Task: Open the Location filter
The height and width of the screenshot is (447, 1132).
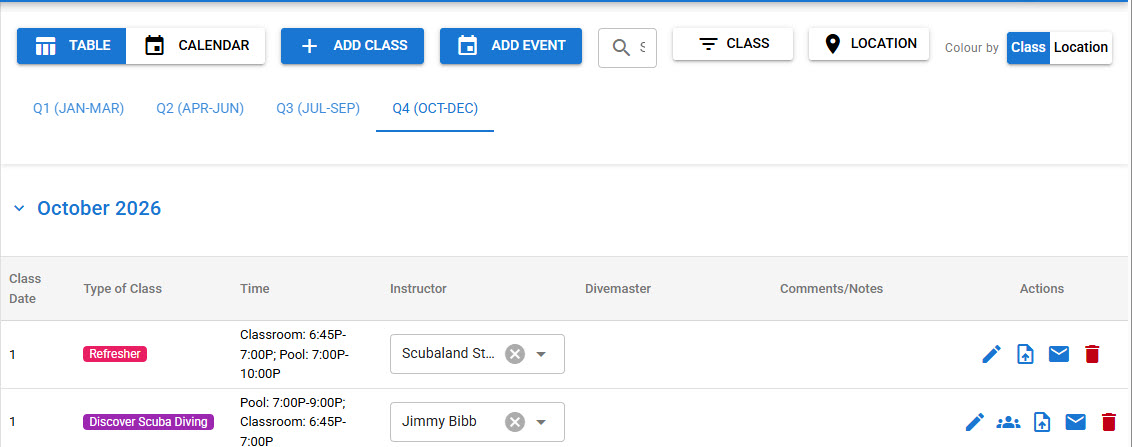Action: click(868, 43)
